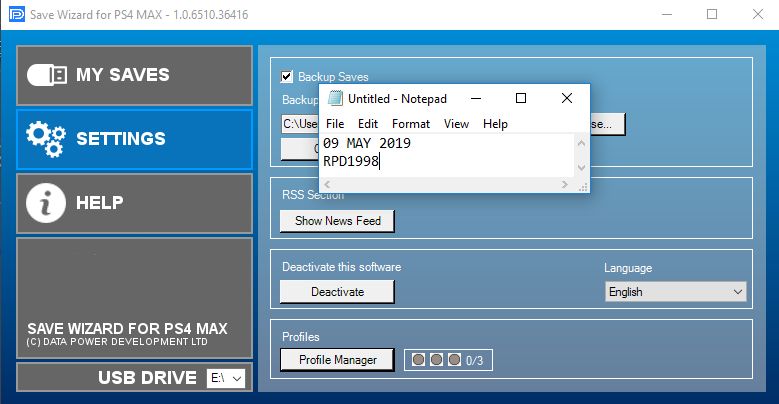Click the Notepad icon in Notepad title bar
This screenshot has width=779, height=404.
[x=335, y=98]
